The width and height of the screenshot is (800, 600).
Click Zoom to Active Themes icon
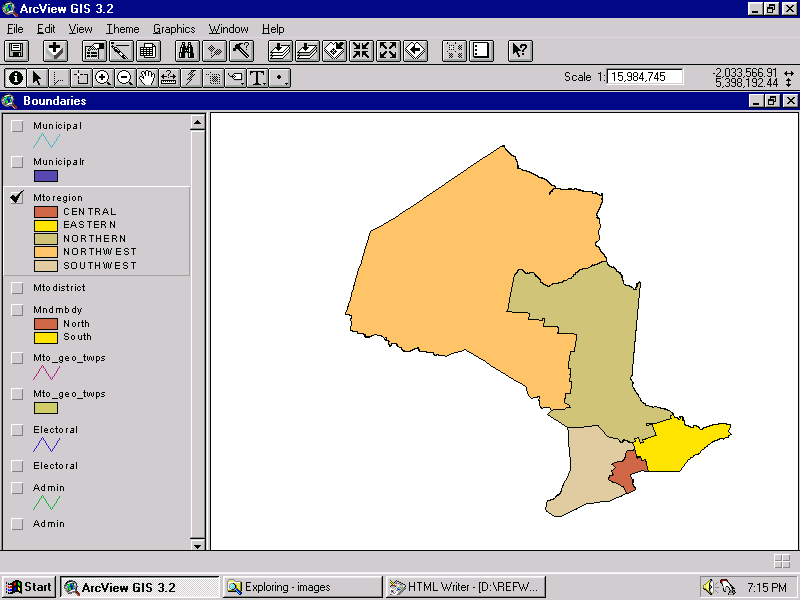(308, 51)
